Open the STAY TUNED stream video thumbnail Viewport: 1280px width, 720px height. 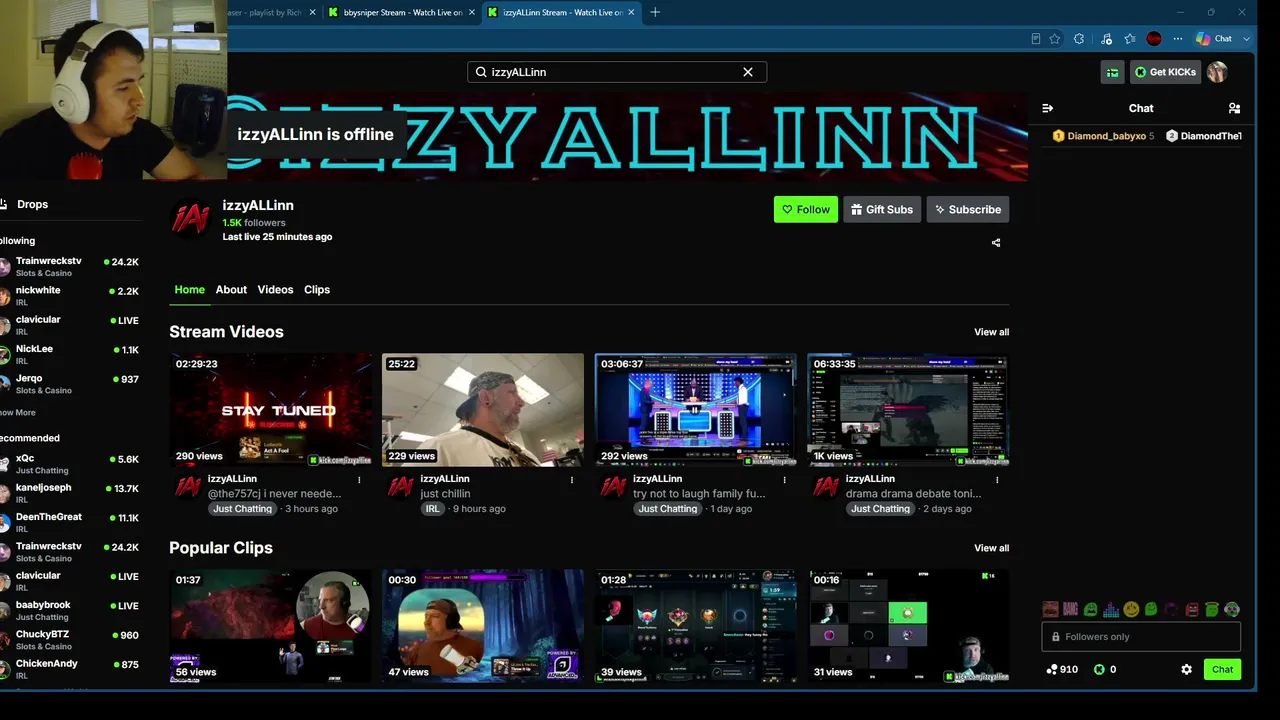pyautogui.click(x=270, y=410)
